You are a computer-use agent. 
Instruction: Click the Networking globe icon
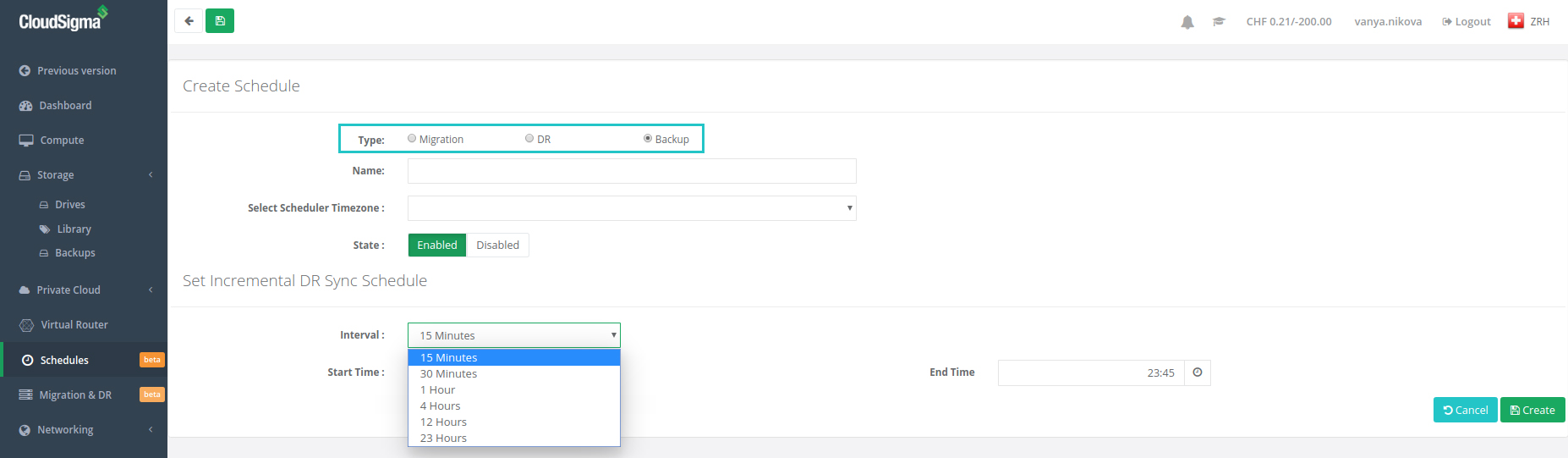tap(25, 430)
